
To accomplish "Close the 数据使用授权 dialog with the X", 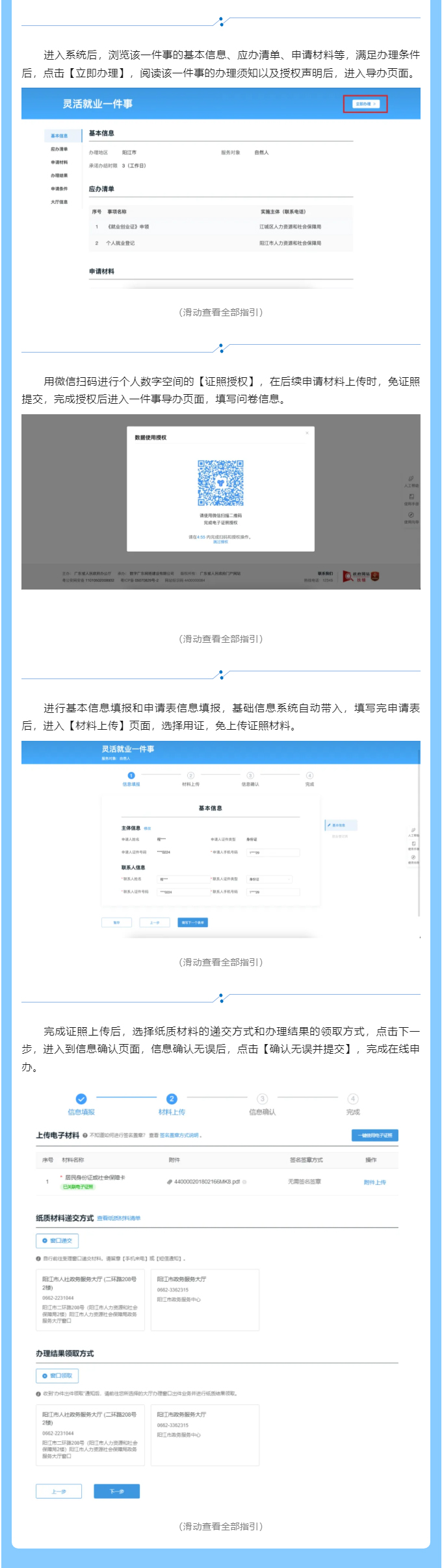I will click(307, 433).
